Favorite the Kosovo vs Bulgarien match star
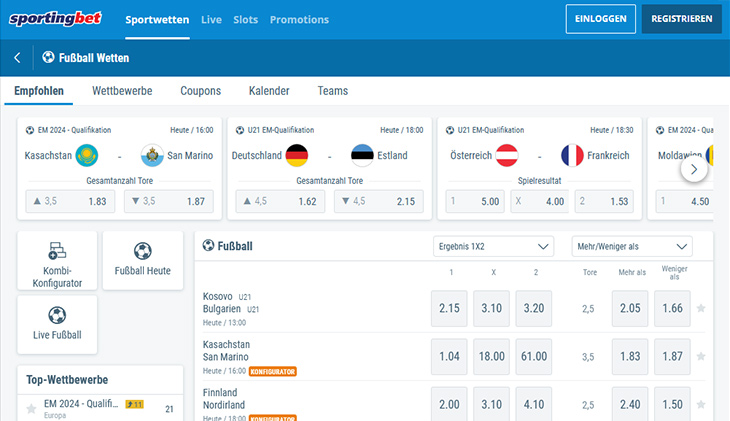This screenshot has width=730, height=421. click(x=701, y=308)
